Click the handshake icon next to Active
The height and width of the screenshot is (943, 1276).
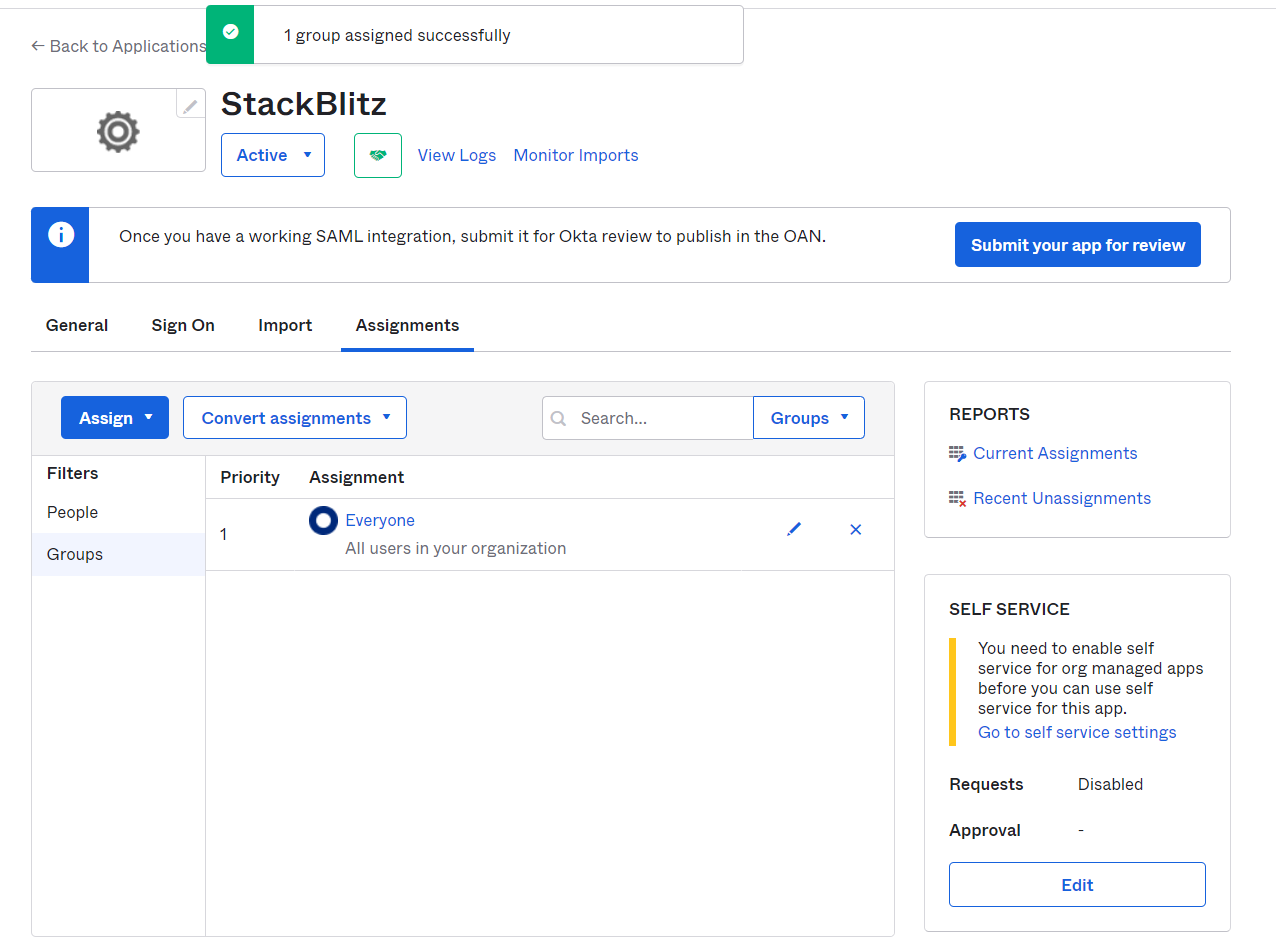click(377, 155)
